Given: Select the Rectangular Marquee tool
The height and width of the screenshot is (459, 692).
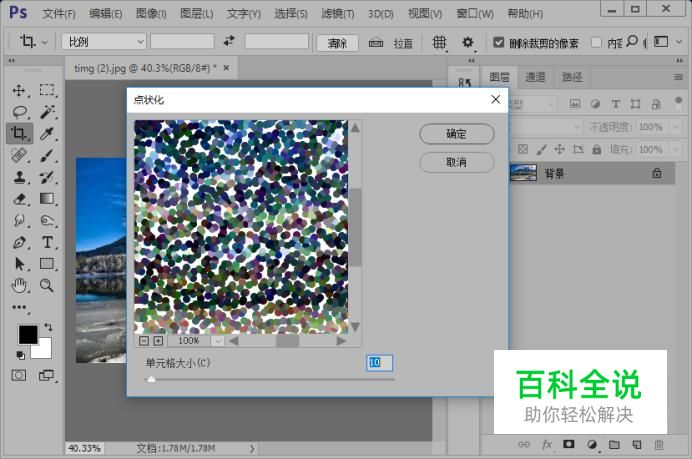Looking at the screenshot, I should [47, 90].
